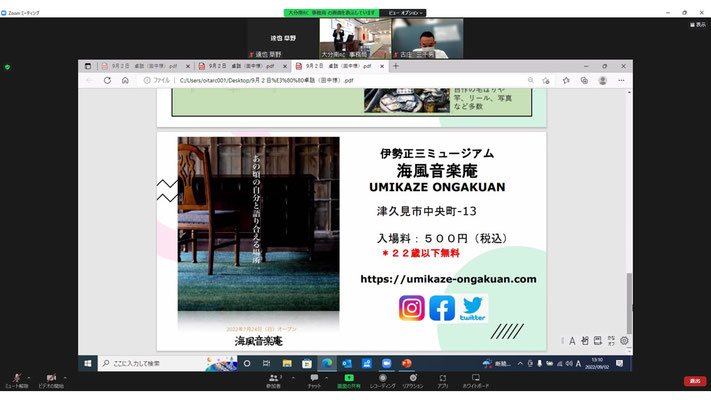
Task: Click Facebook logo in PDF
Action: [442, 308]
